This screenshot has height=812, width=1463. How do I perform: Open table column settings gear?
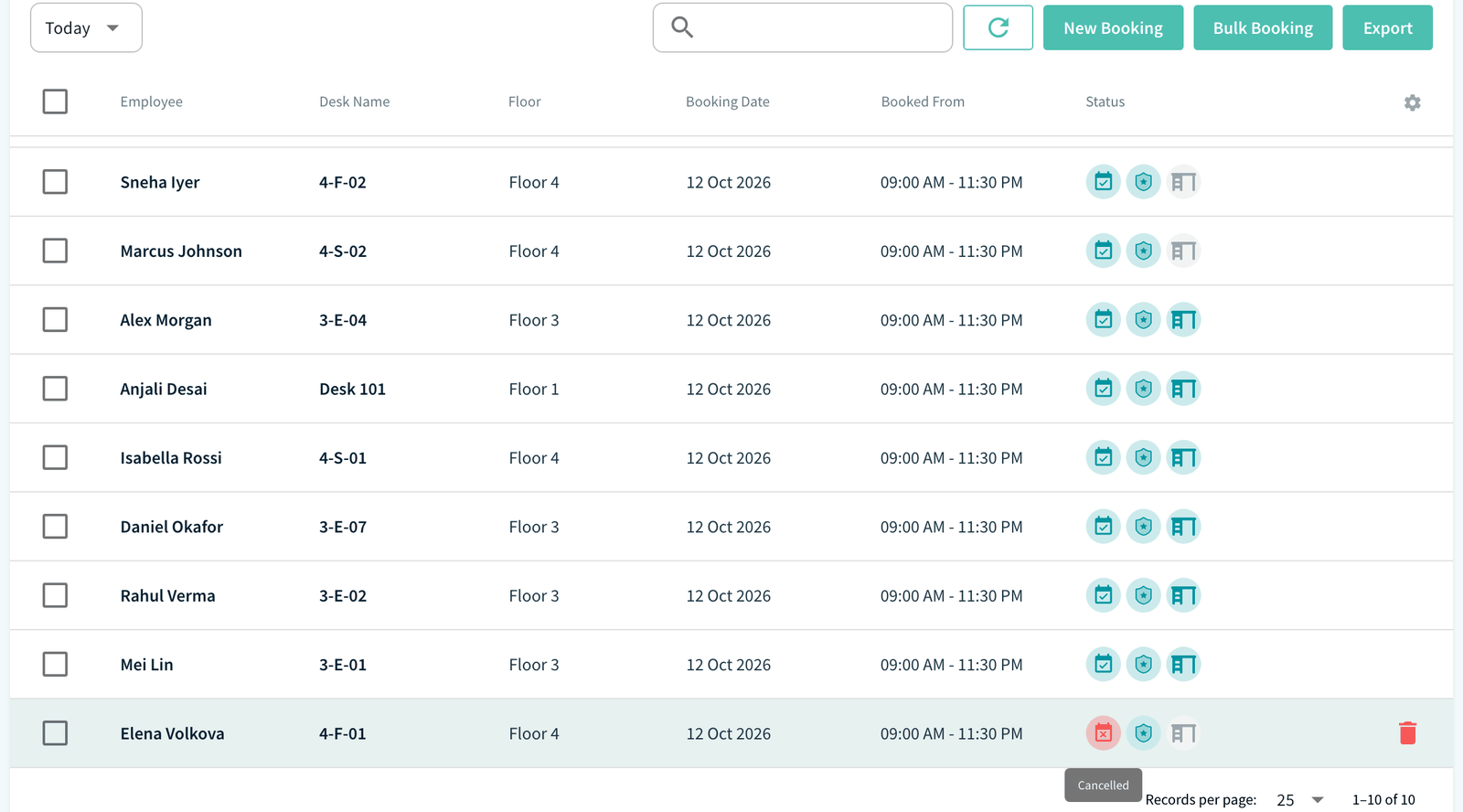(x=1413, y=102)
